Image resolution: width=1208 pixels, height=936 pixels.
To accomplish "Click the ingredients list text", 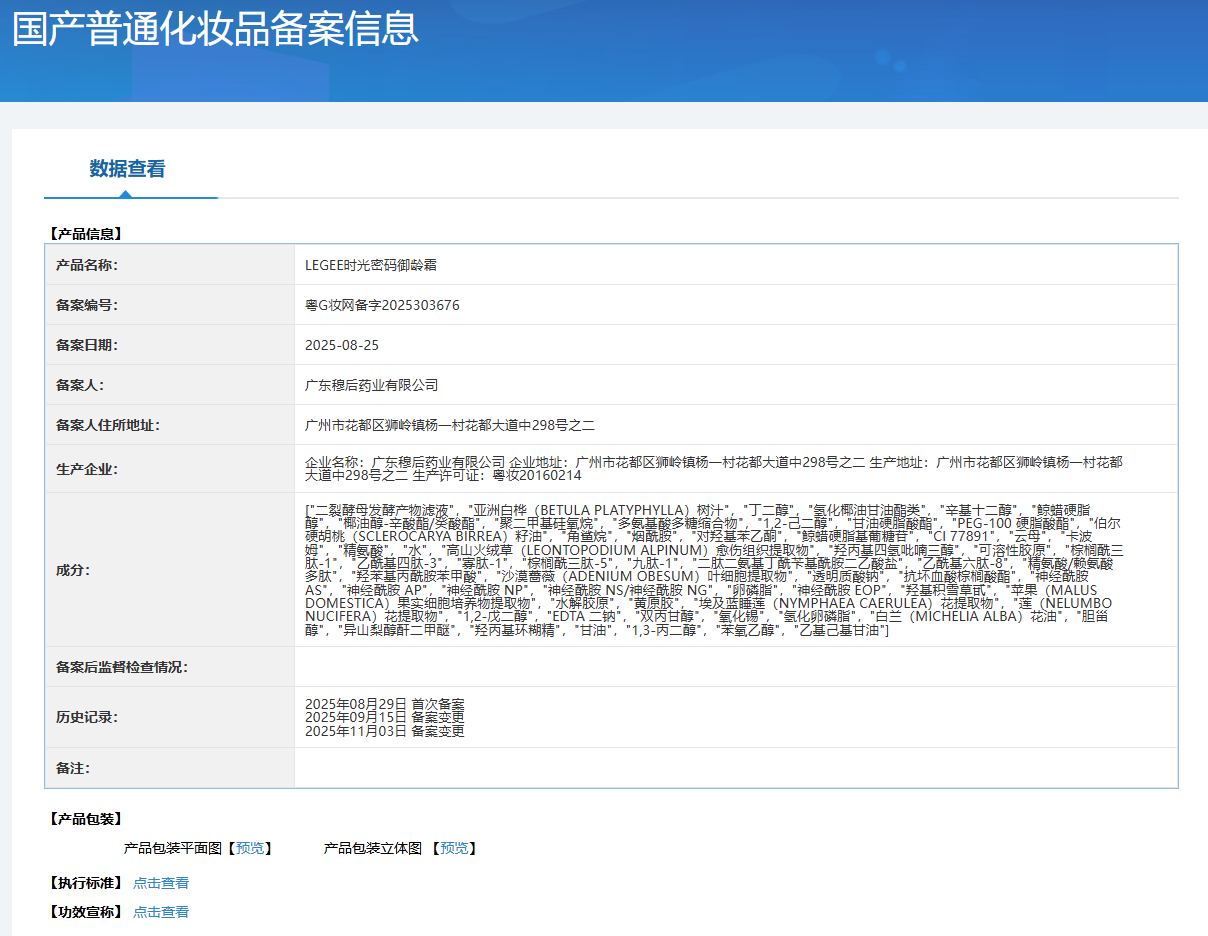I will coord(714,570).
